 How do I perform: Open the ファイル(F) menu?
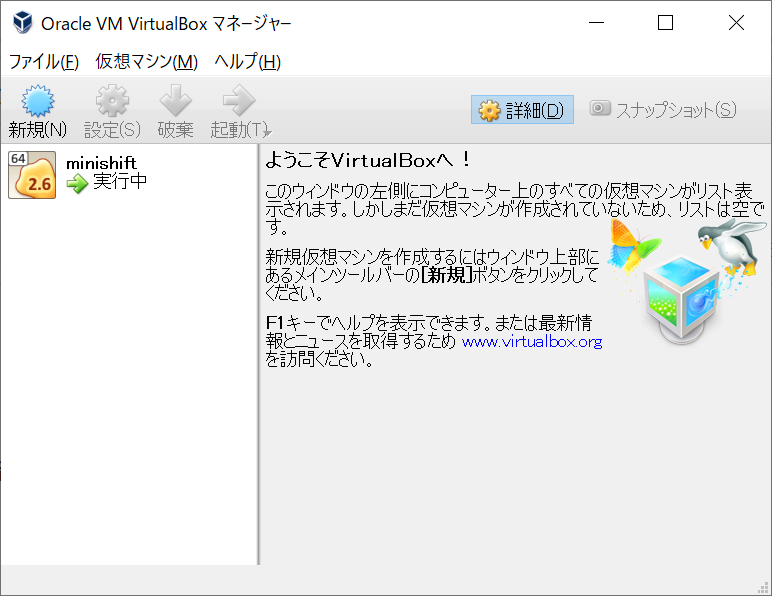pyautogui.click(x=44, y=62)
